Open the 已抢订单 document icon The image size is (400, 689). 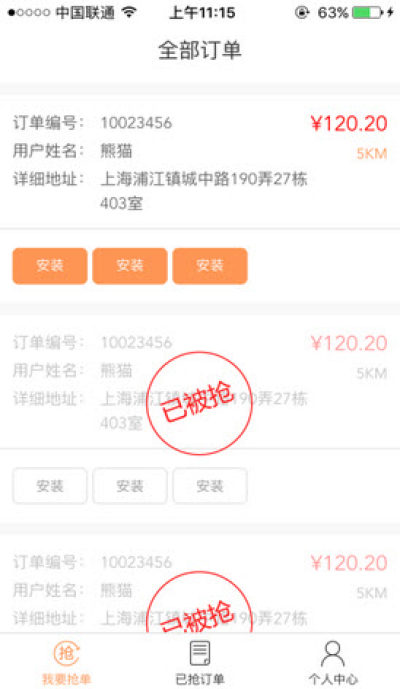click(x=200, y=653)
